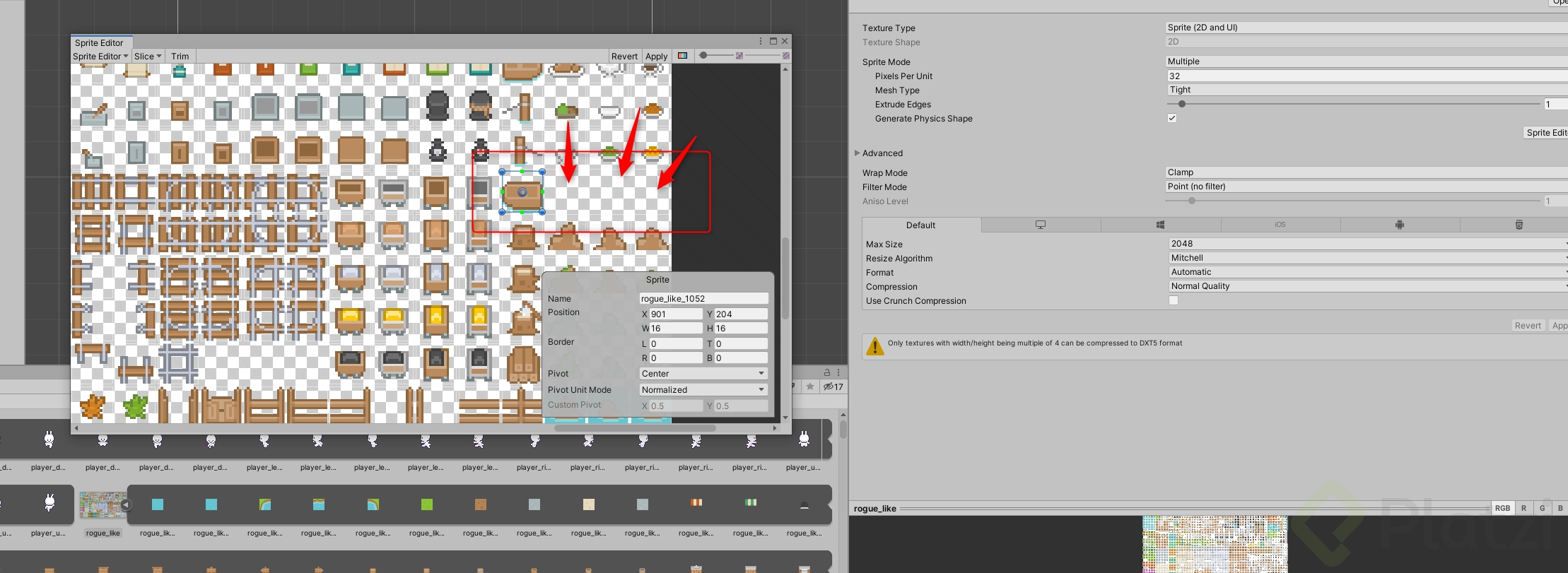Click the Sprite Editor zoom slider handle
This screenshot has width=1568, height=573.
pyautogui.click(x=703, y=55)
